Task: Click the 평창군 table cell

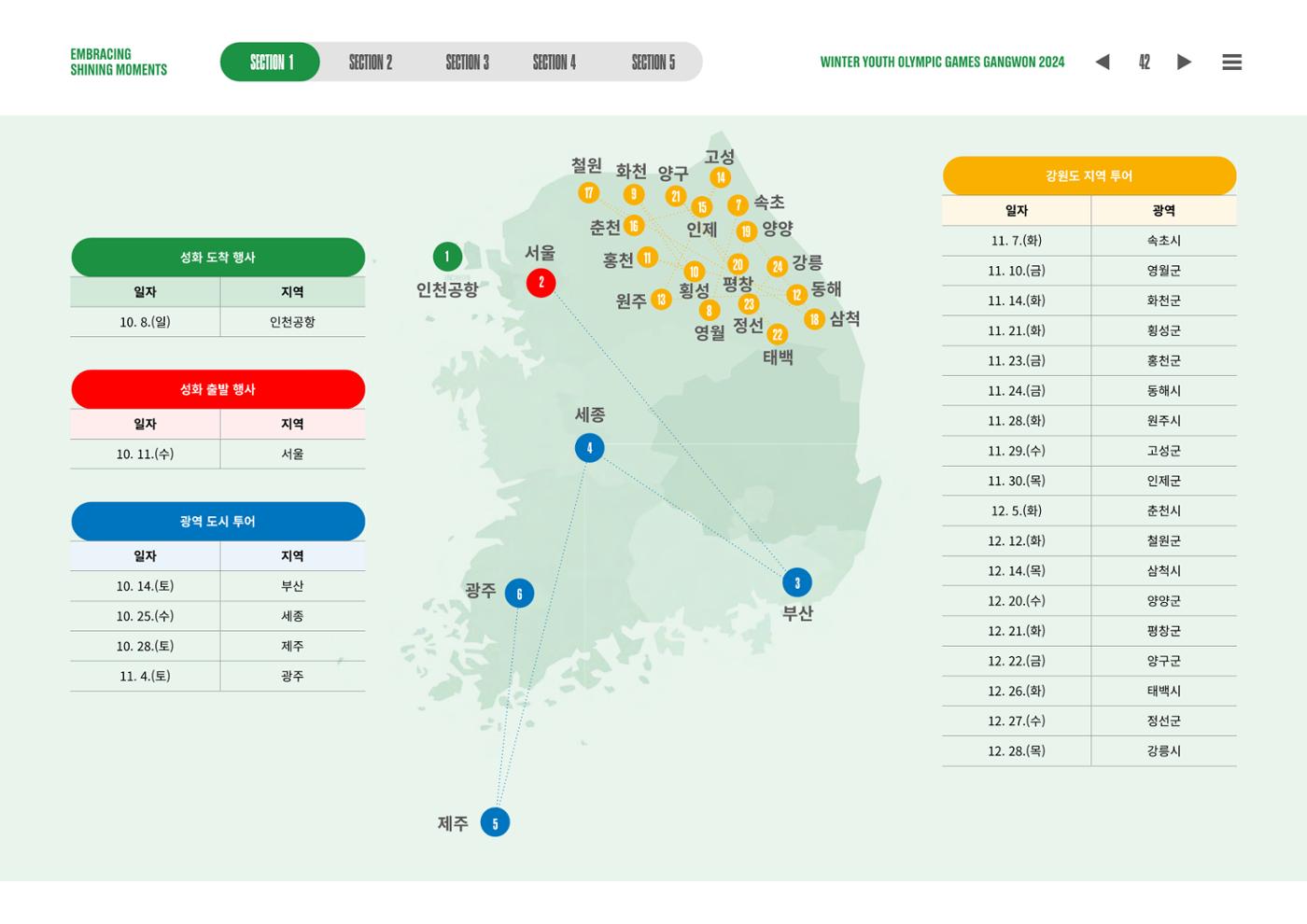Action: [1164, 631]
